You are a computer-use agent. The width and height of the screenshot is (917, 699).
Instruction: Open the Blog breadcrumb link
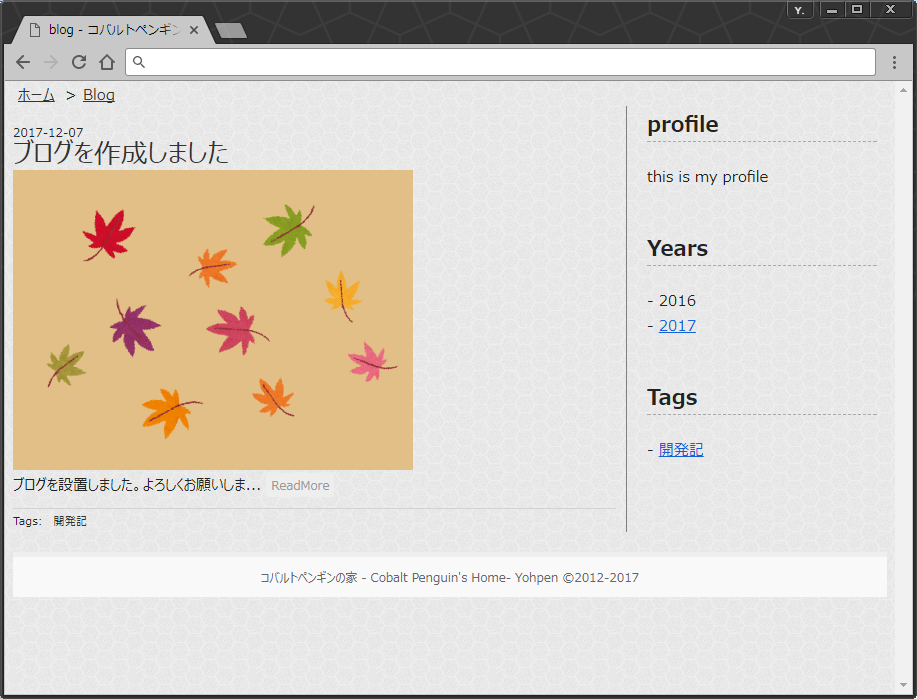(99, 95)
